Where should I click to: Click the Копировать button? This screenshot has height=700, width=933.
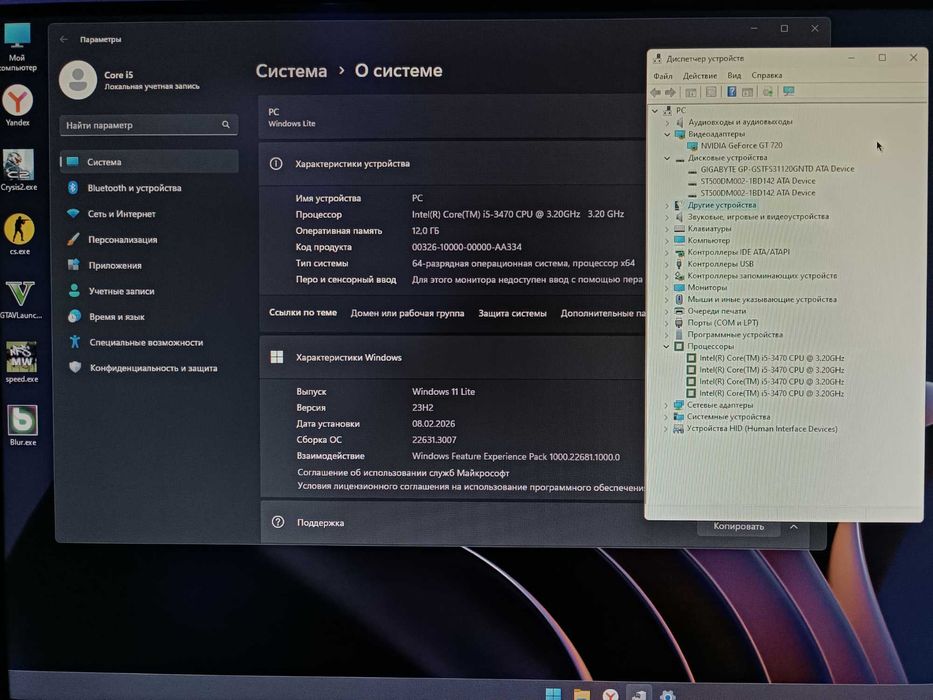pyautogui.click(x=738, y=527)
